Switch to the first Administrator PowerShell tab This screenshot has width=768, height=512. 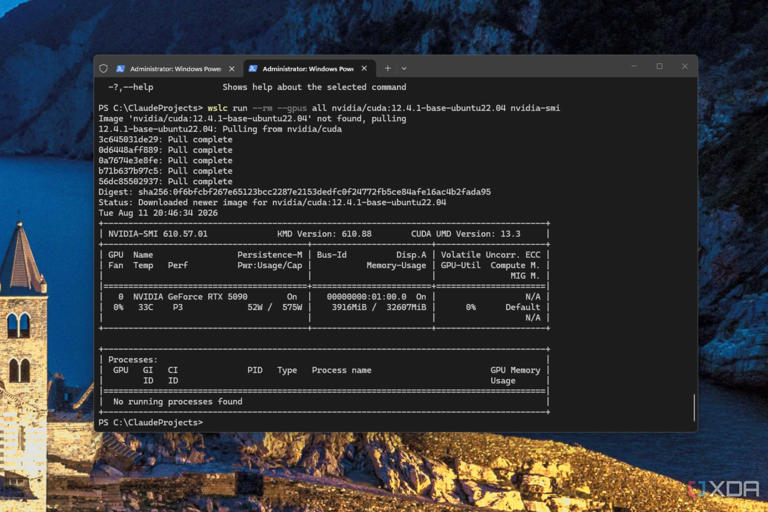[176, 69]
